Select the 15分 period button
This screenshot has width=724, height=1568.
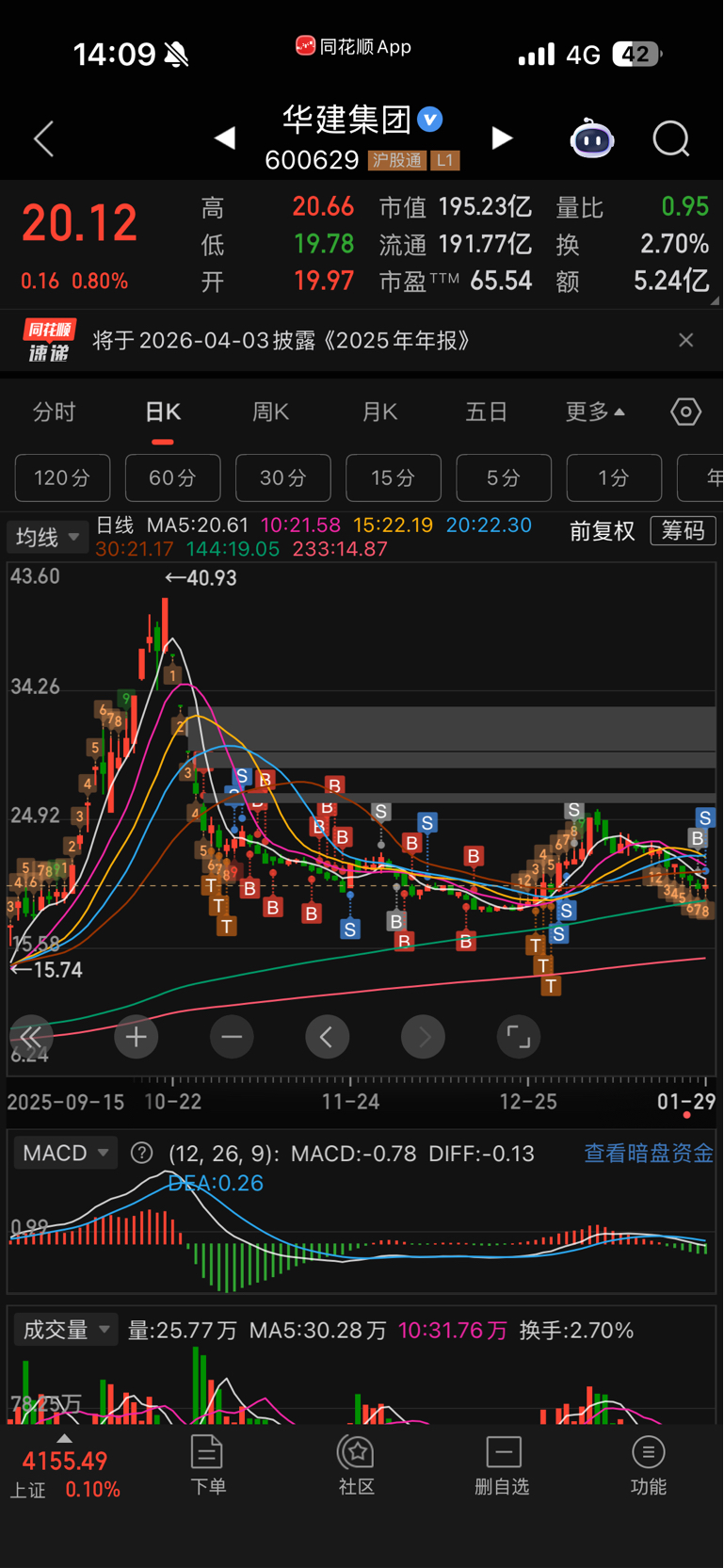coord(394,478)
